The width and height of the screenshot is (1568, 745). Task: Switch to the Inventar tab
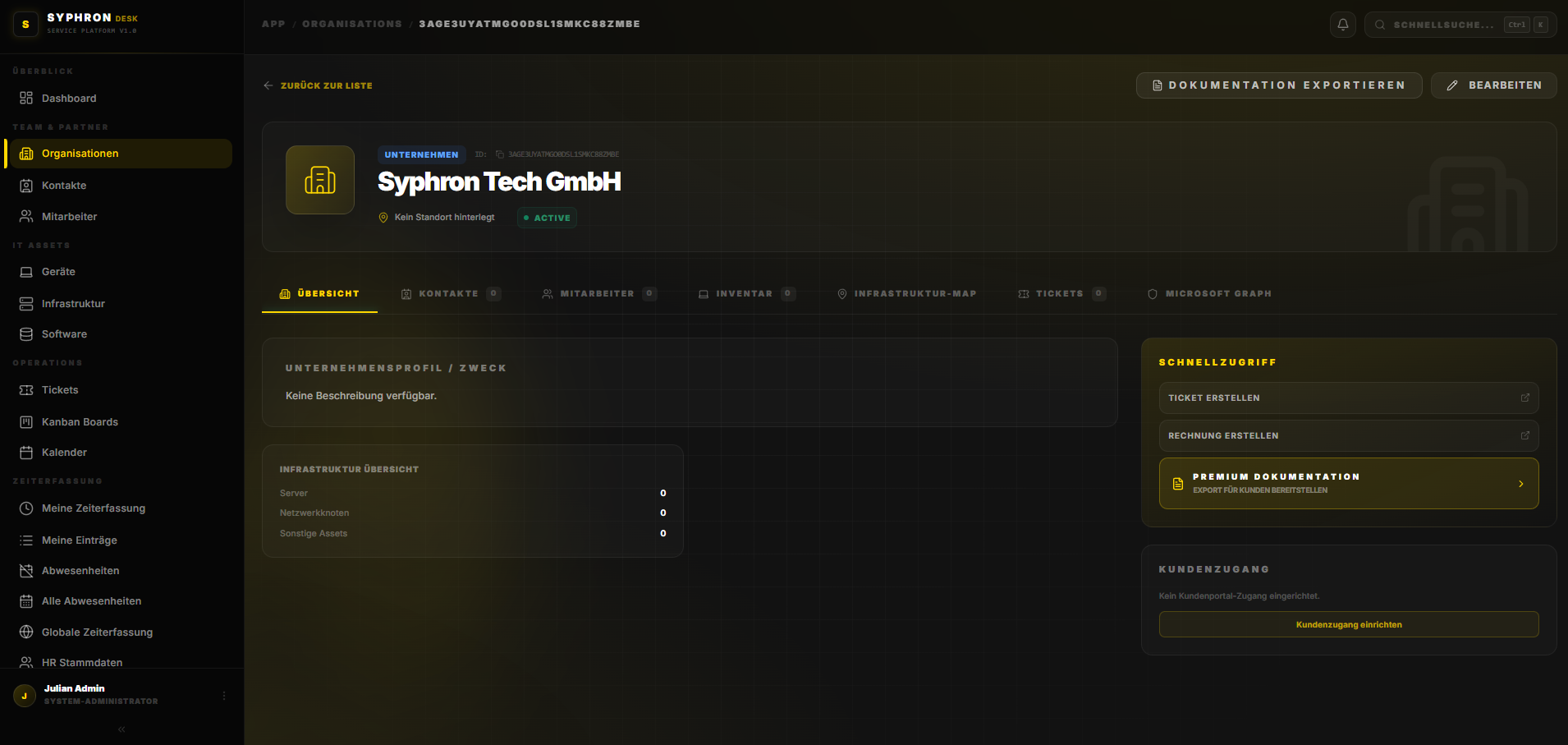point(746,294)
